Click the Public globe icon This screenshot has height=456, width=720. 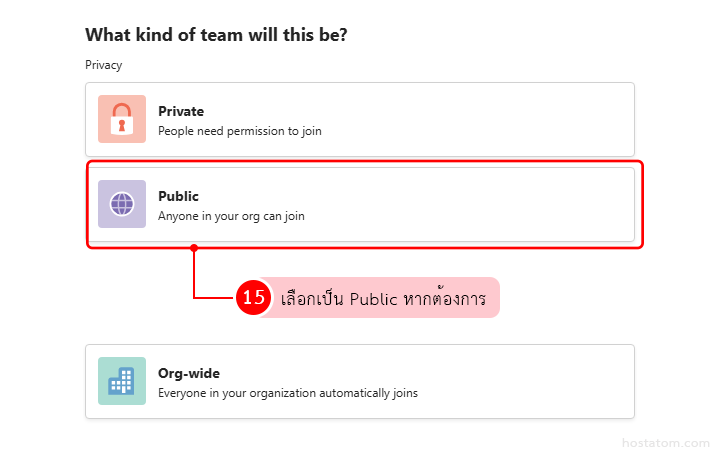coord(122,204)
